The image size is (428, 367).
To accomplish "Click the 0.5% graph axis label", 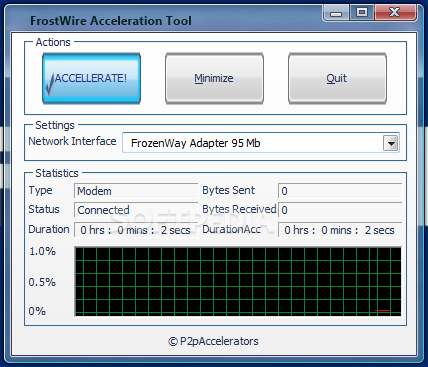I will tap(42, 282).
